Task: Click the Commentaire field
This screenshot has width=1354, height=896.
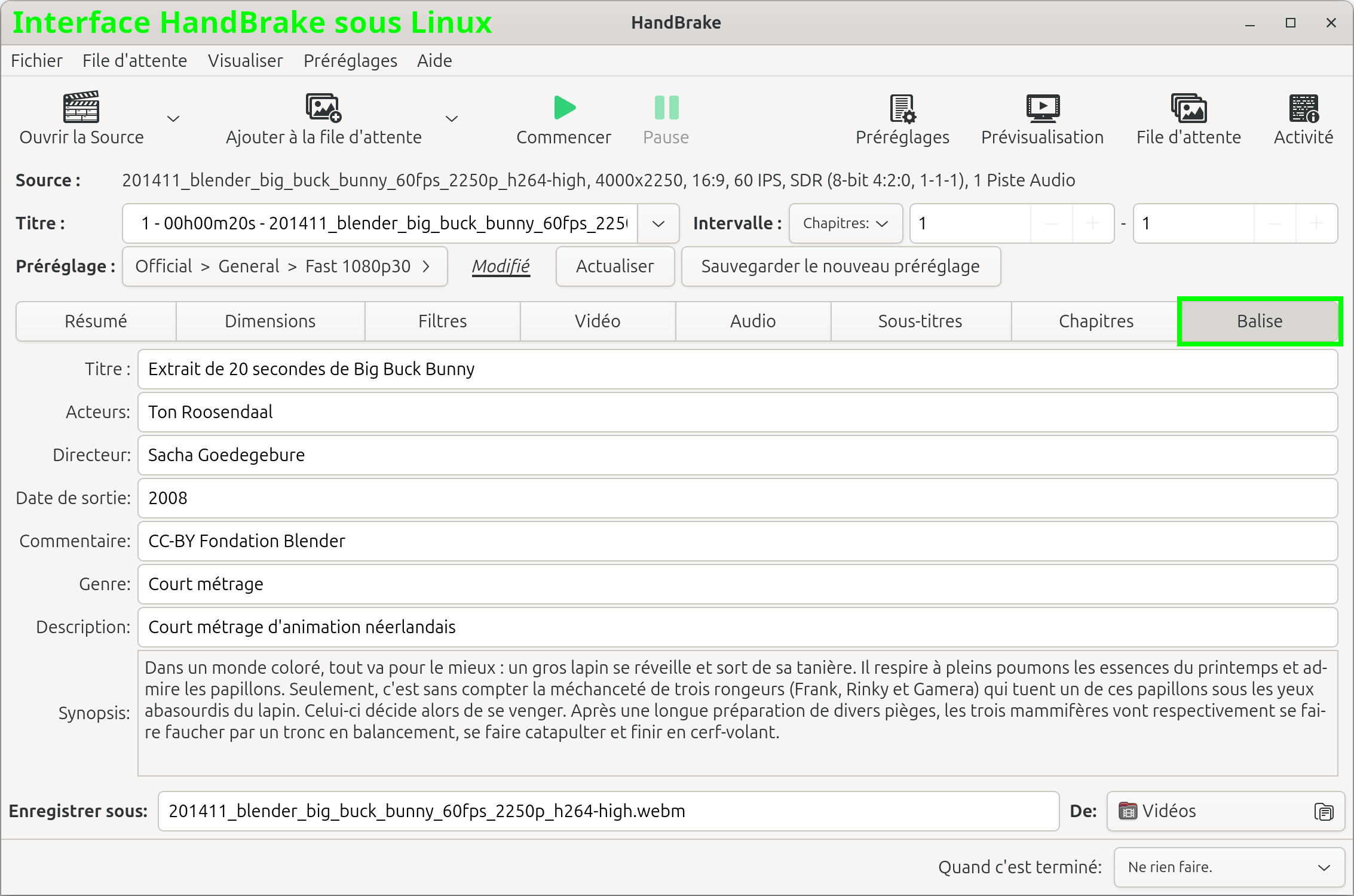Action: pos(737,541)
